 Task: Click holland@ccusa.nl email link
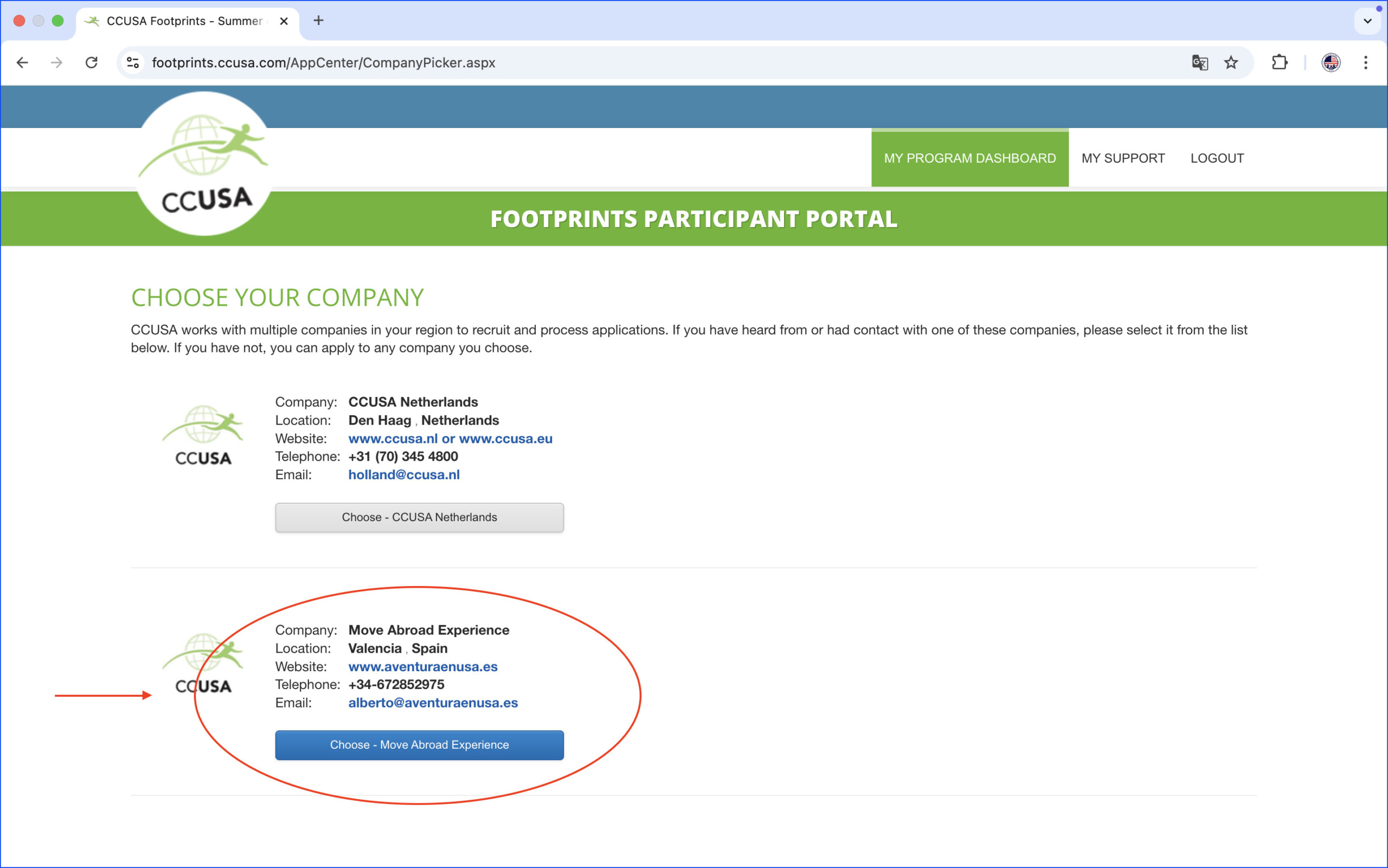pyautogui.click(x=403, y=475)
